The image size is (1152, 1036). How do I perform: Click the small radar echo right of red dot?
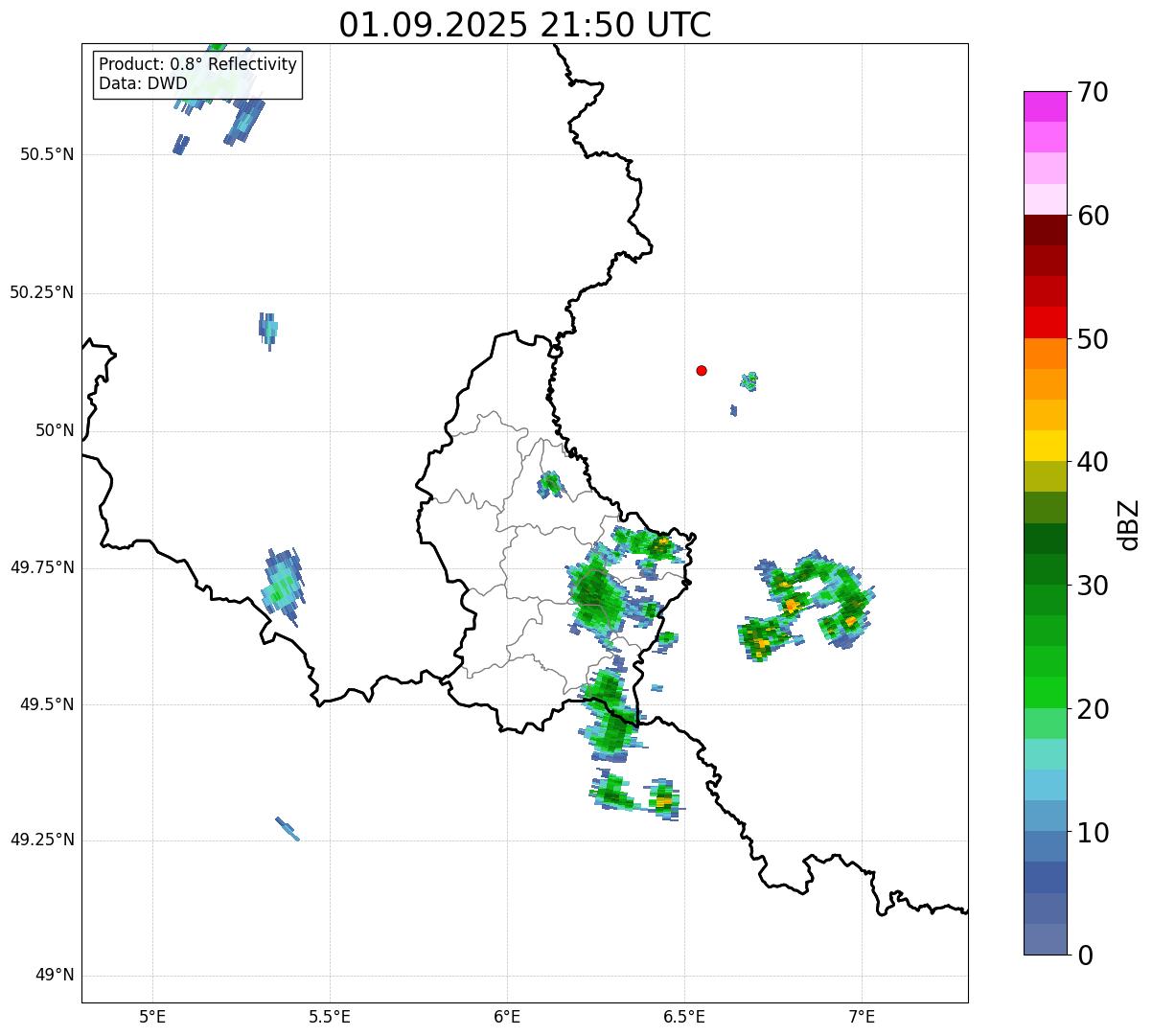point(749,381)
